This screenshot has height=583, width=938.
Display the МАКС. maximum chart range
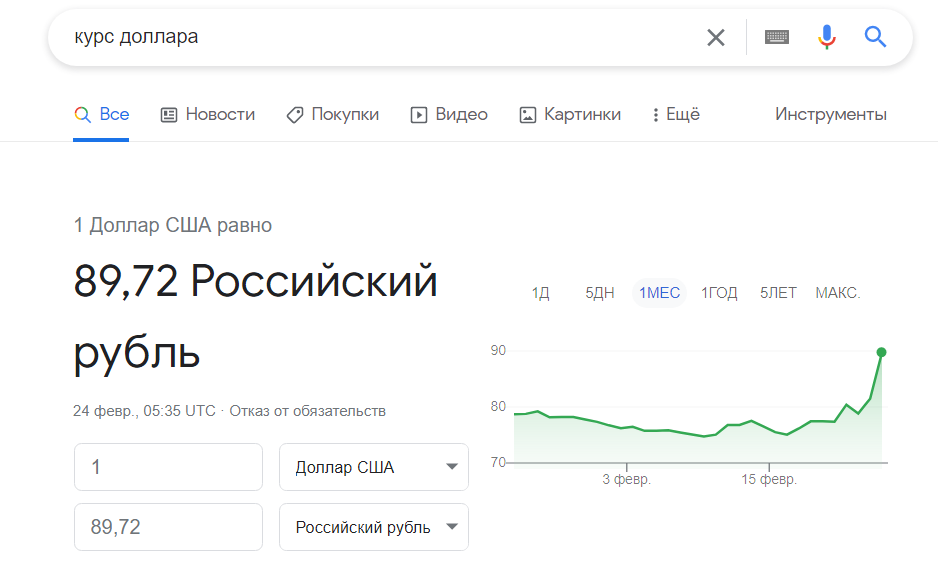tap(838, 293)
